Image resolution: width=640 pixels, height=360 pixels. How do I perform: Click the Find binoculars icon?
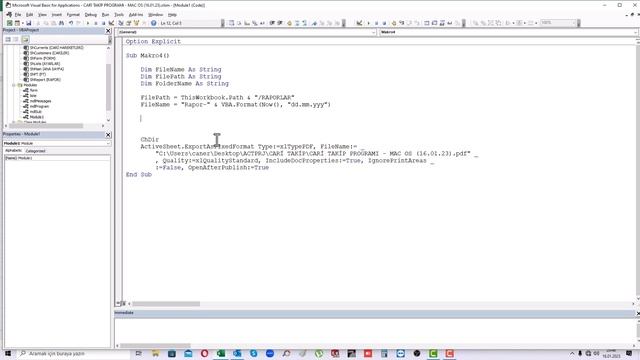point(61,23)
